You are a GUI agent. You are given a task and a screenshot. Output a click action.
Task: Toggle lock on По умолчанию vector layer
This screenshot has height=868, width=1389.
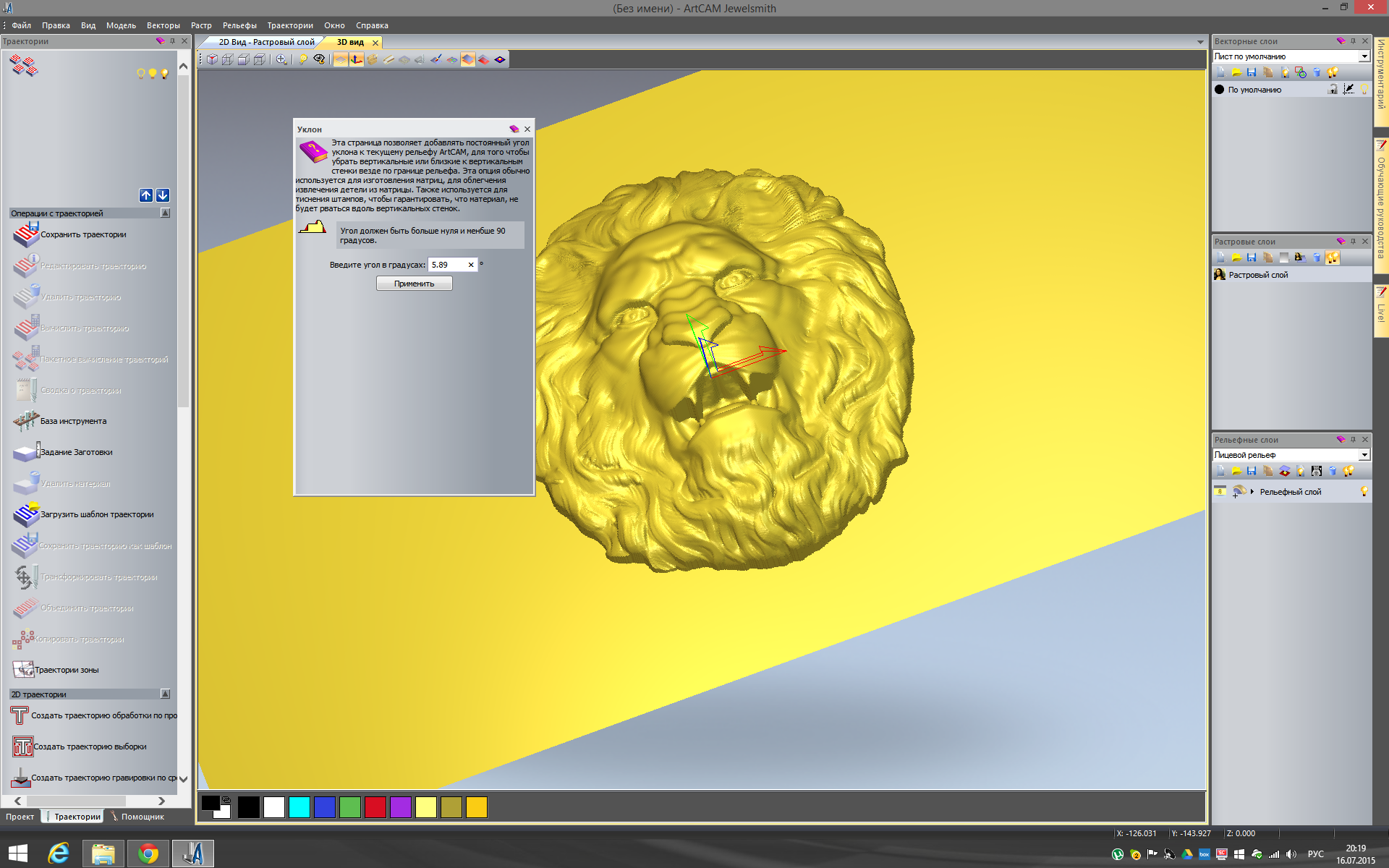1333,90
